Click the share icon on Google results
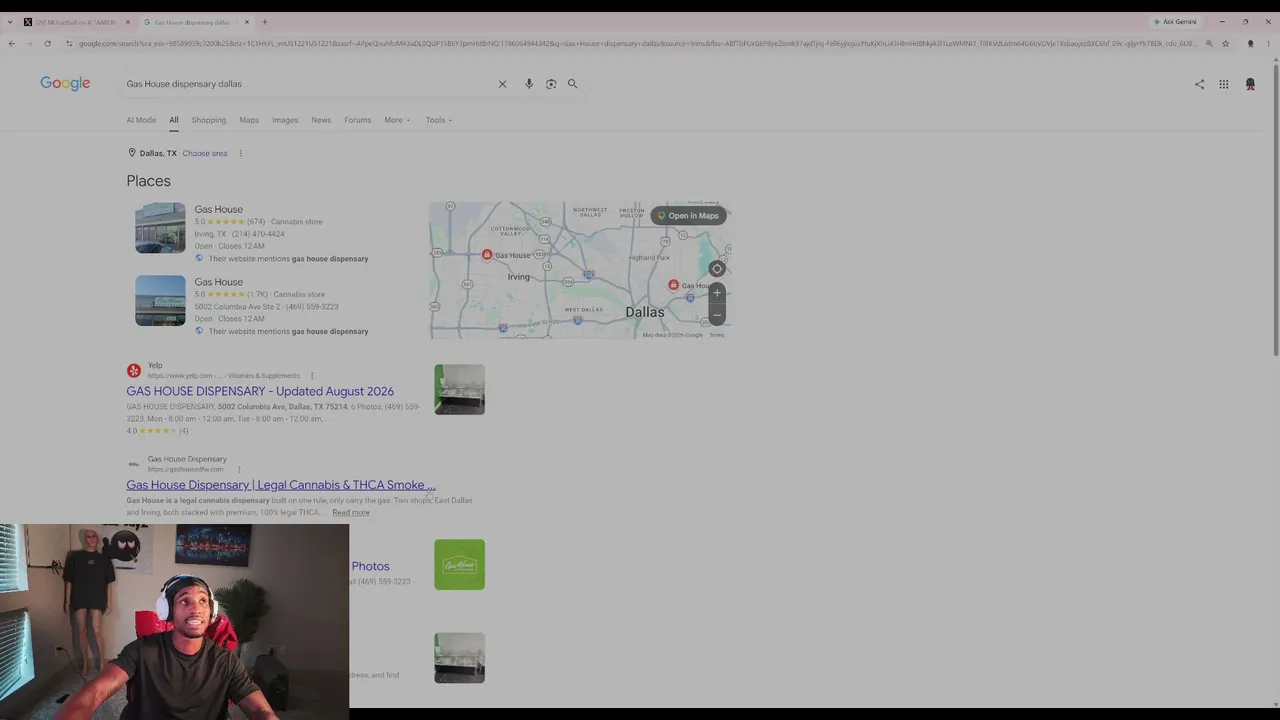Viewport: 1280px width, 720px height. pos(1200,85)
